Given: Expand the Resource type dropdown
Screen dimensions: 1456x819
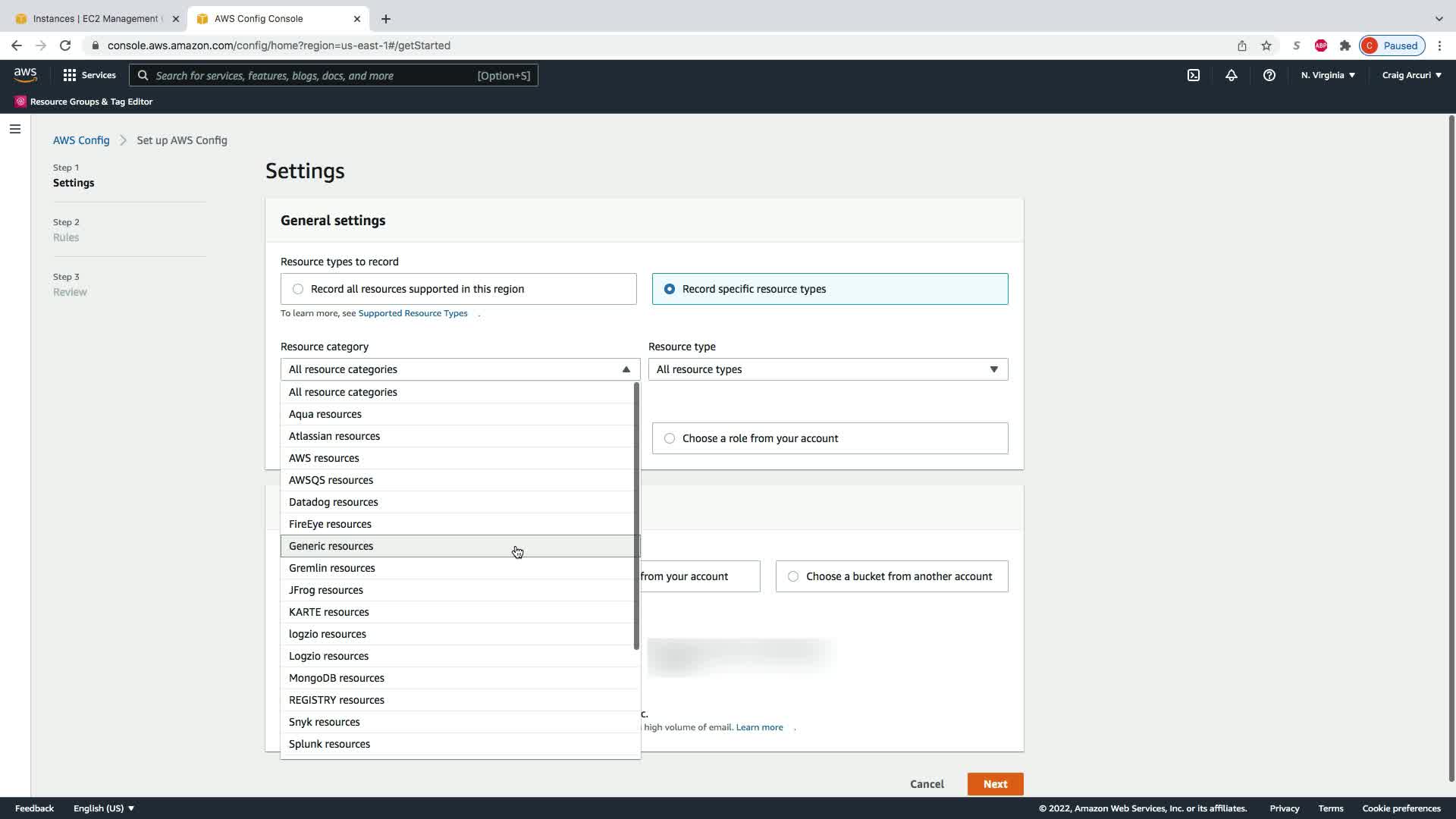Looking at the screenshot, I should (x=827, y=369).
